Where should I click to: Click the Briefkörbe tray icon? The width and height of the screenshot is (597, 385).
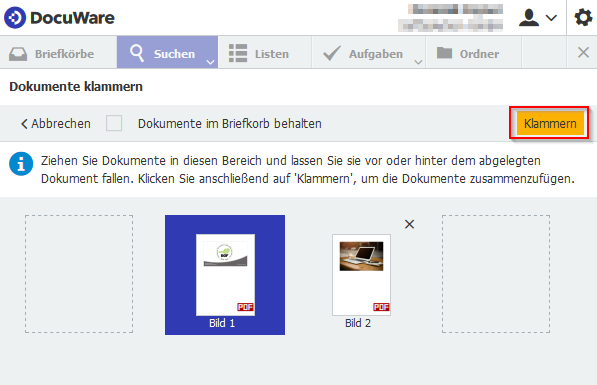pyautogui.click(x=18, y=54)
